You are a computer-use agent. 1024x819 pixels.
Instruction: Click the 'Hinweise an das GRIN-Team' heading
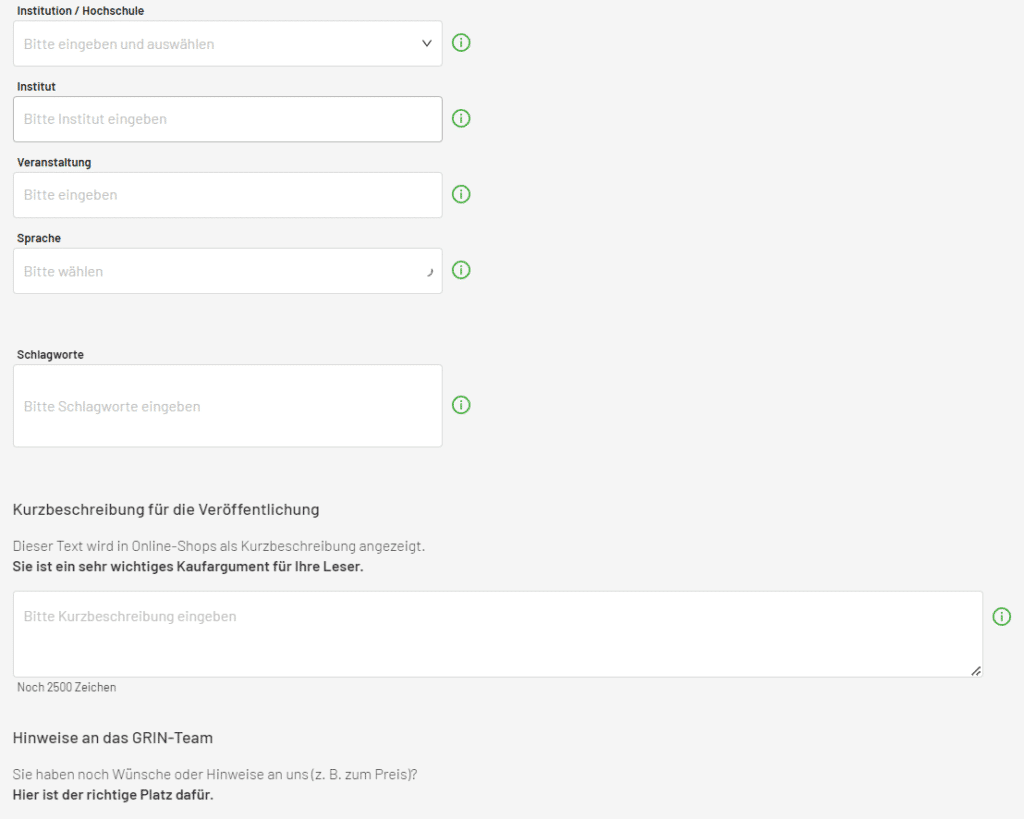pyautogui.click(x=113, y=738)
